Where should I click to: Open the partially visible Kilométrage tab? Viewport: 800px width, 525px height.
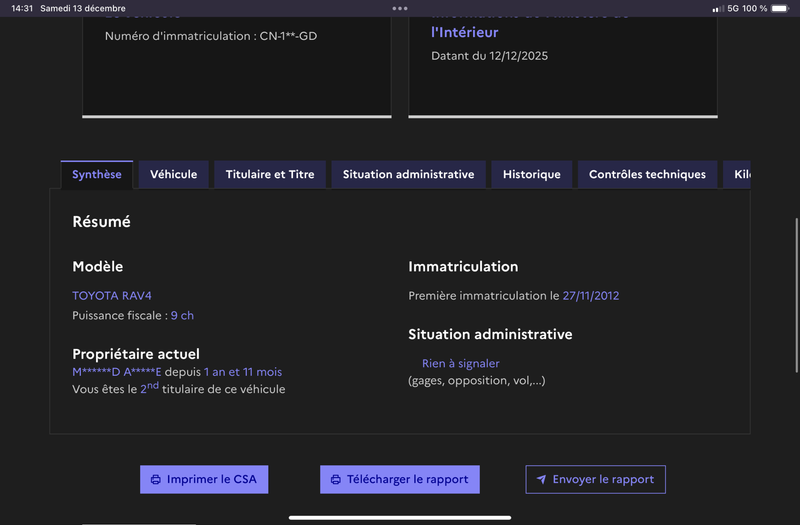738,174
